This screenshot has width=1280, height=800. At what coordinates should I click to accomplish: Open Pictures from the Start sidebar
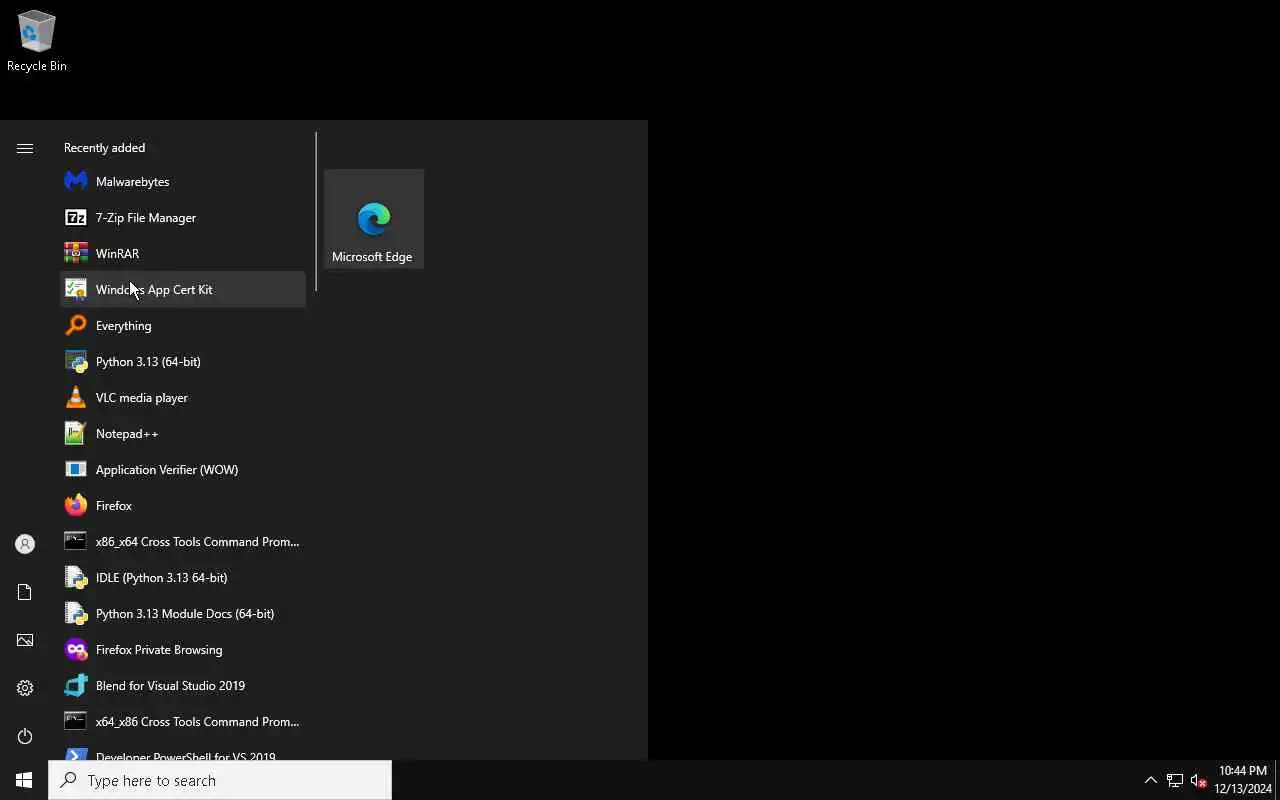click(25, 640)
